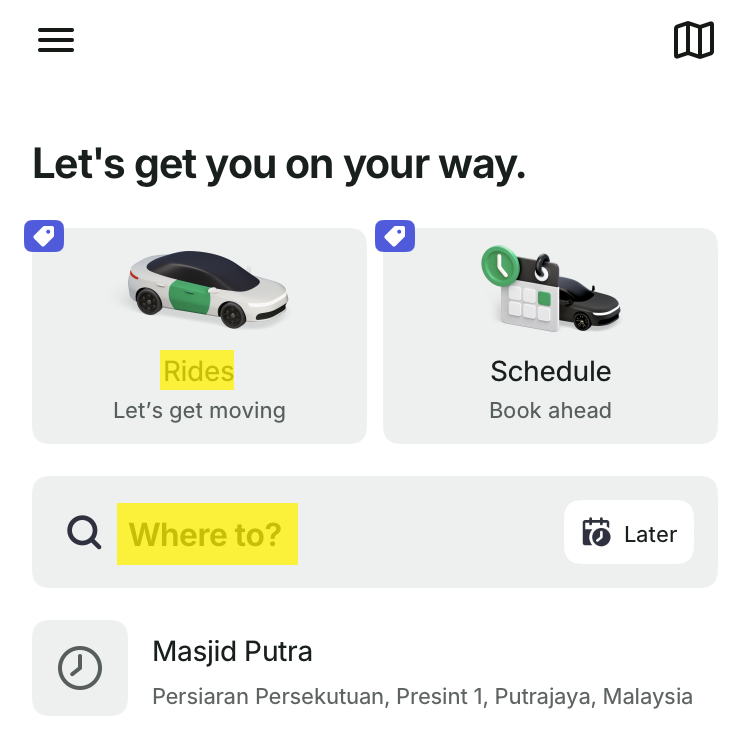Click the magnifying glass search icon
The image size is (750, 731).
pyautogui.click(x=84, y=533)
